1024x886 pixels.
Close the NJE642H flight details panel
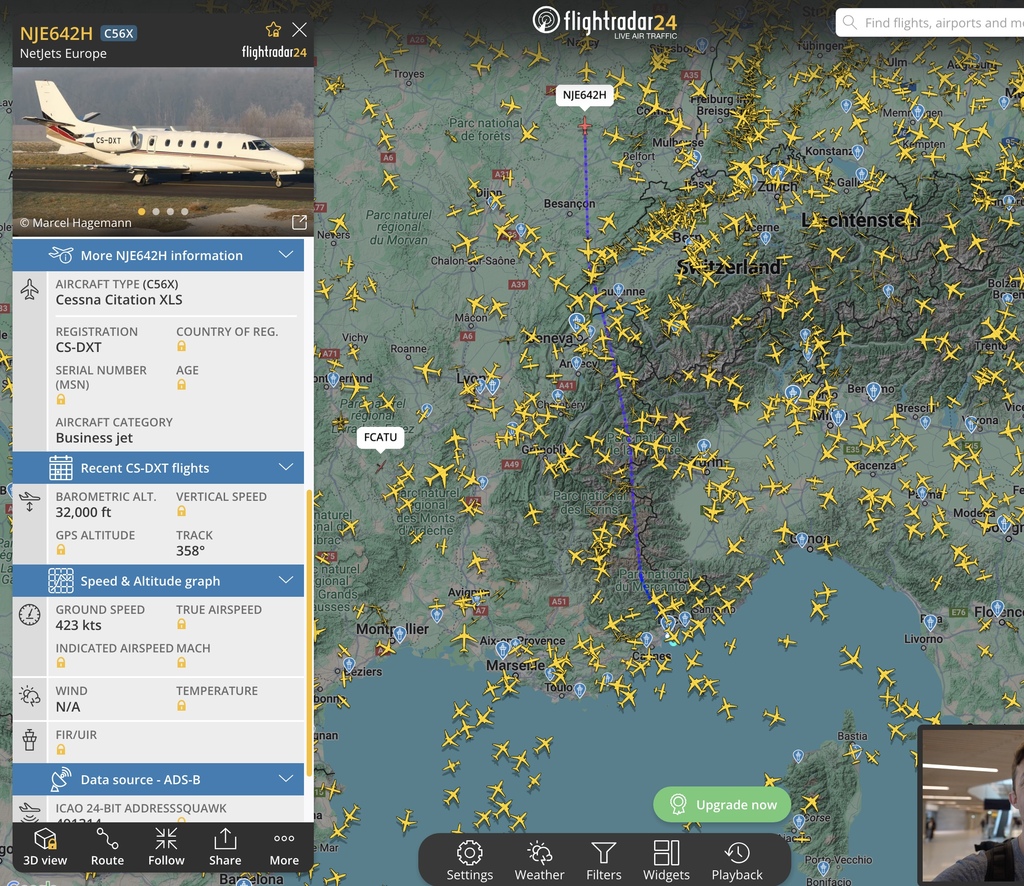coord(299,29)
